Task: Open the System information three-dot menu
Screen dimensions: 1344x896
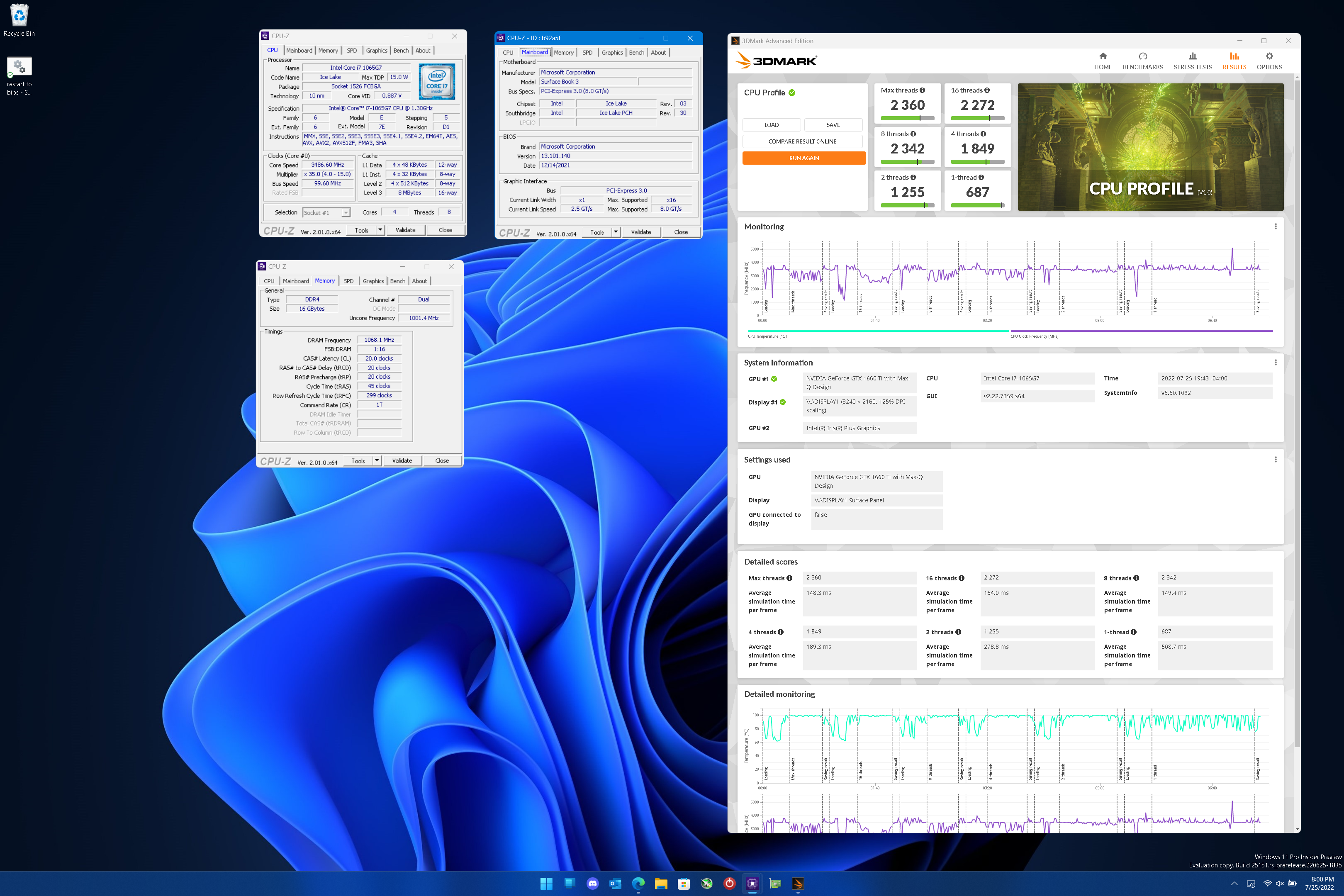Action: [1276, 362]
